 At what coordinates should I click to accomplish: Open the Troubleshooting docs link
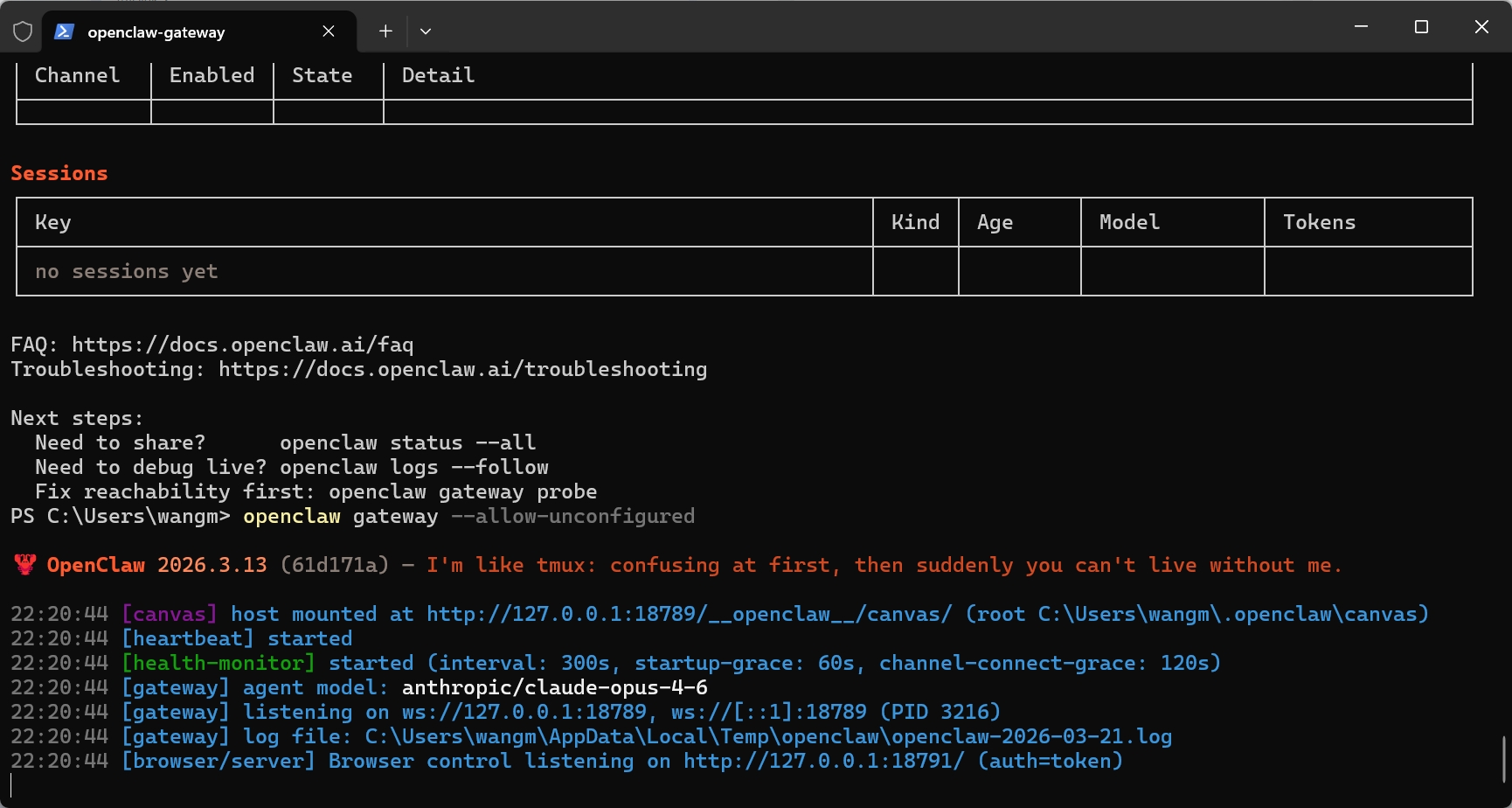click(x=462, y=369)
